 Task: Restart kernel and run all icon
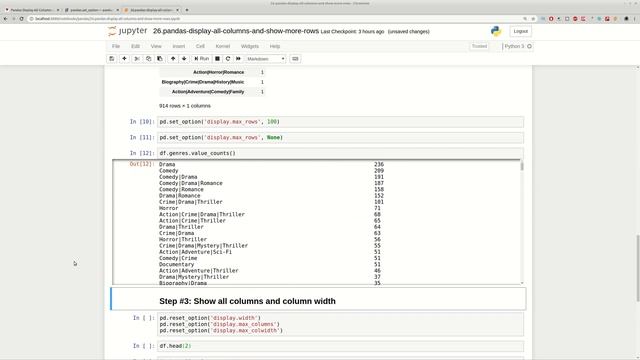tap(238, 59)
